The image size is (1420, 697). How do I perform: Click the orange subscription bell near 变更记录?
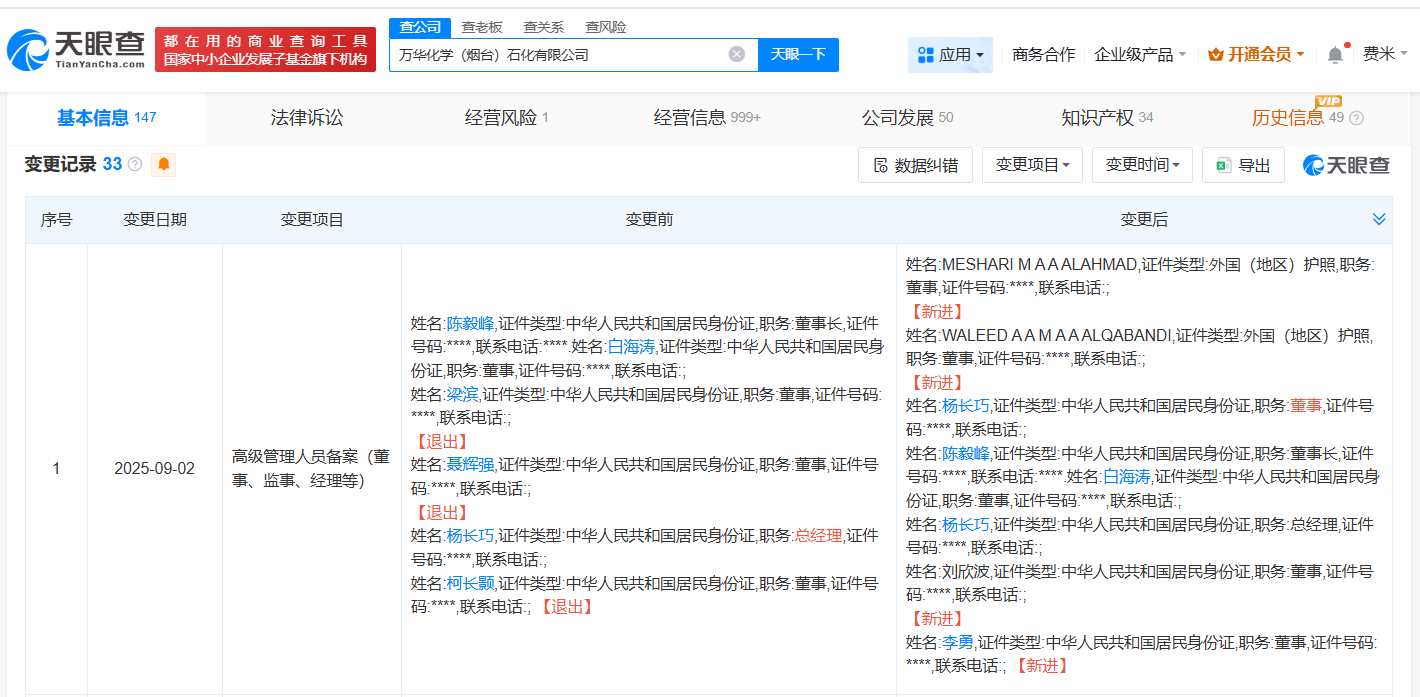[163, 164]
